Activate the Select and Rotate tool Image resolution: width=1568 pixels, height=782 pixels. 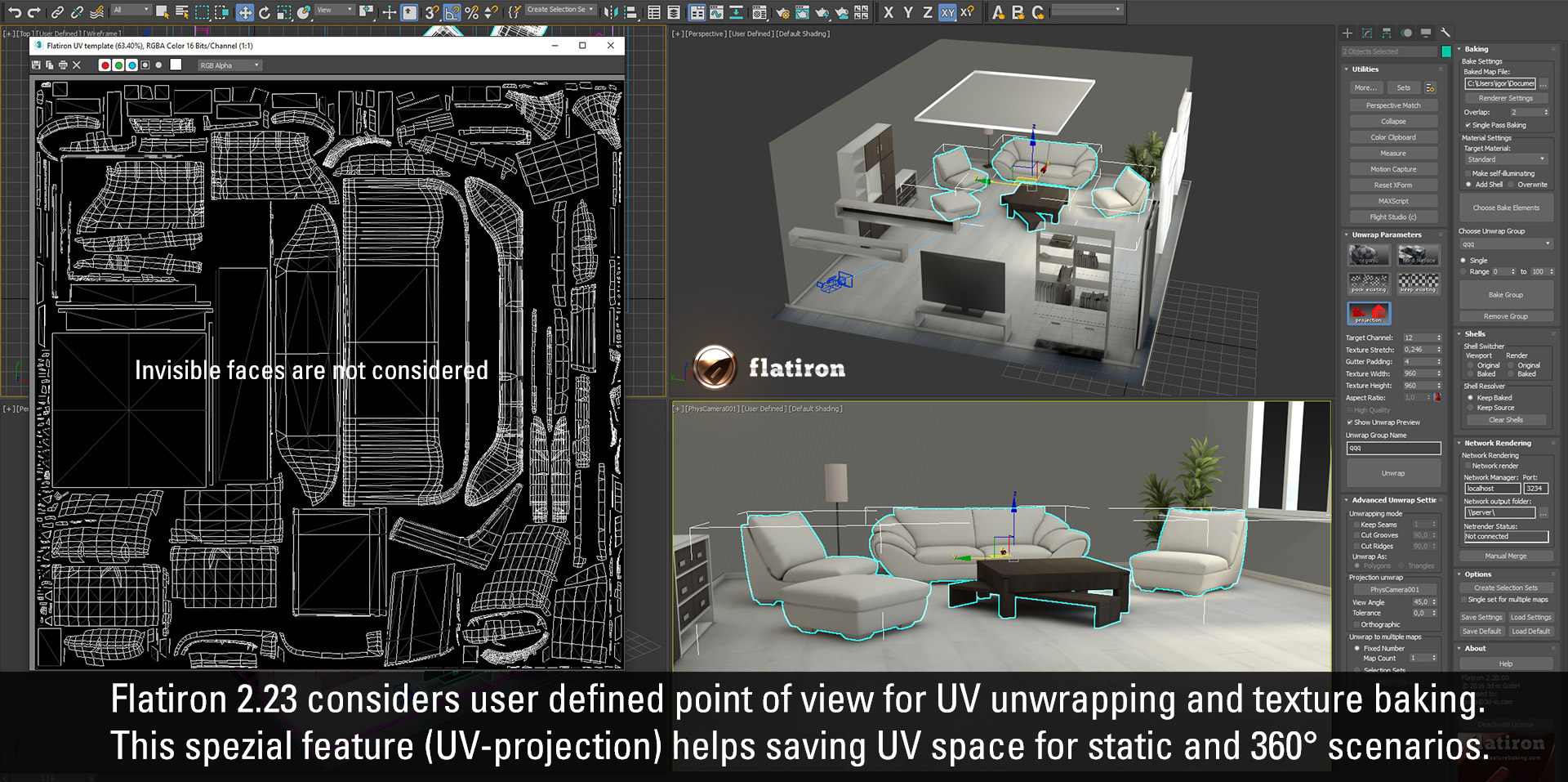pos(265,12)
